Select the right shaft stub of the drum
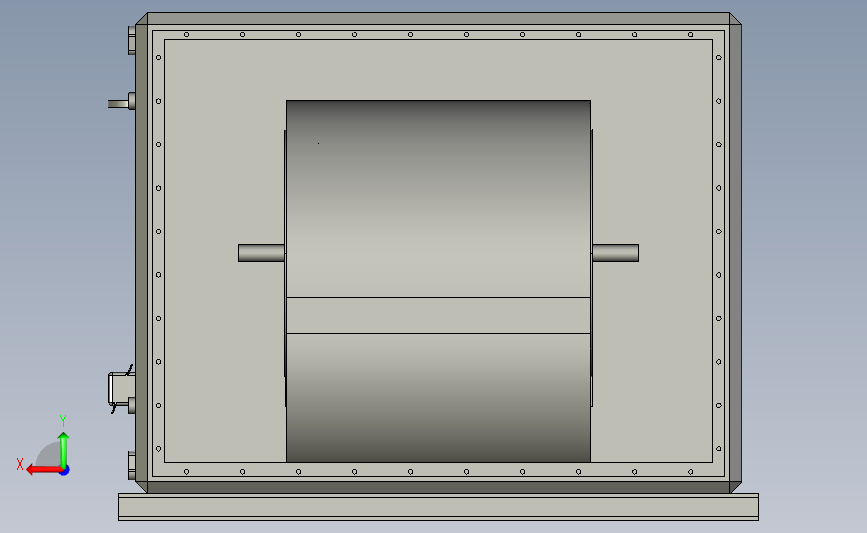This screenshot has height=533, width=867. (615, 253)
